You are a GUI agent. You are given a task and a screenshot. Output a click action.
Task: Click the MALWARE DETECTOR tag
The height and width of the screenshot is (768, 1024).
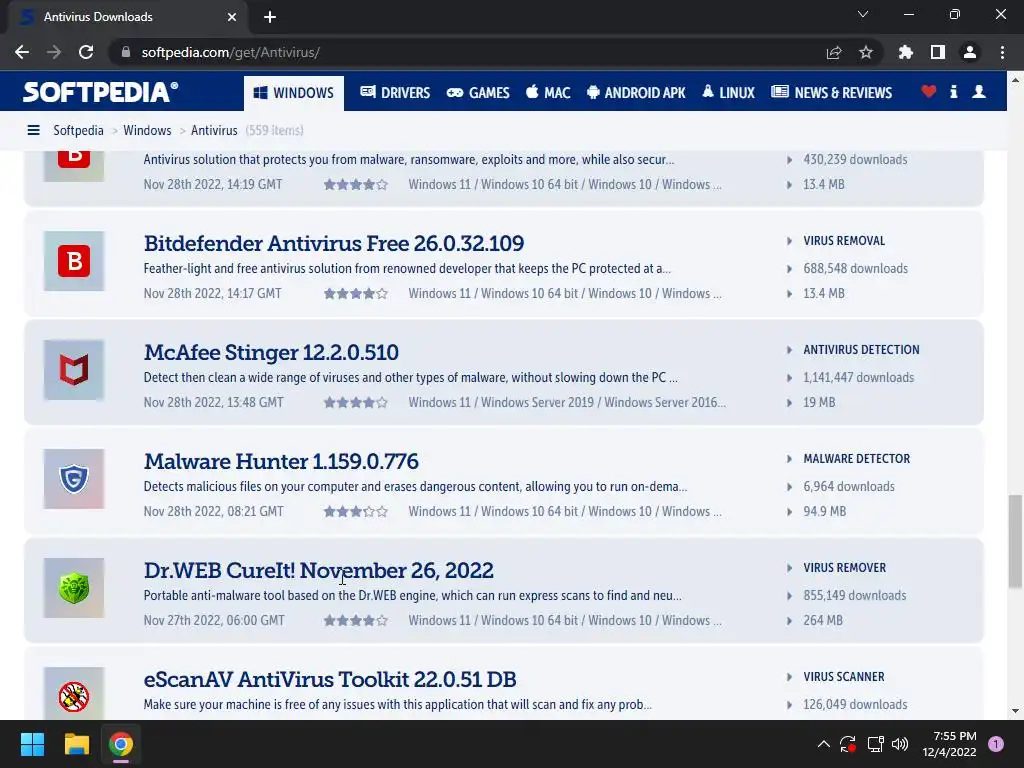pos(856,459)
